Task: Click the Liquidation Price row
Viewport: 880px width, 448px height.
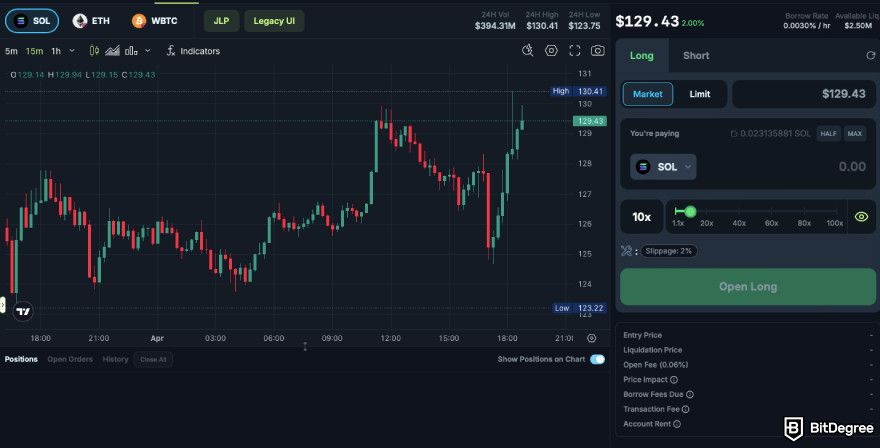Action: click(748, 350)
